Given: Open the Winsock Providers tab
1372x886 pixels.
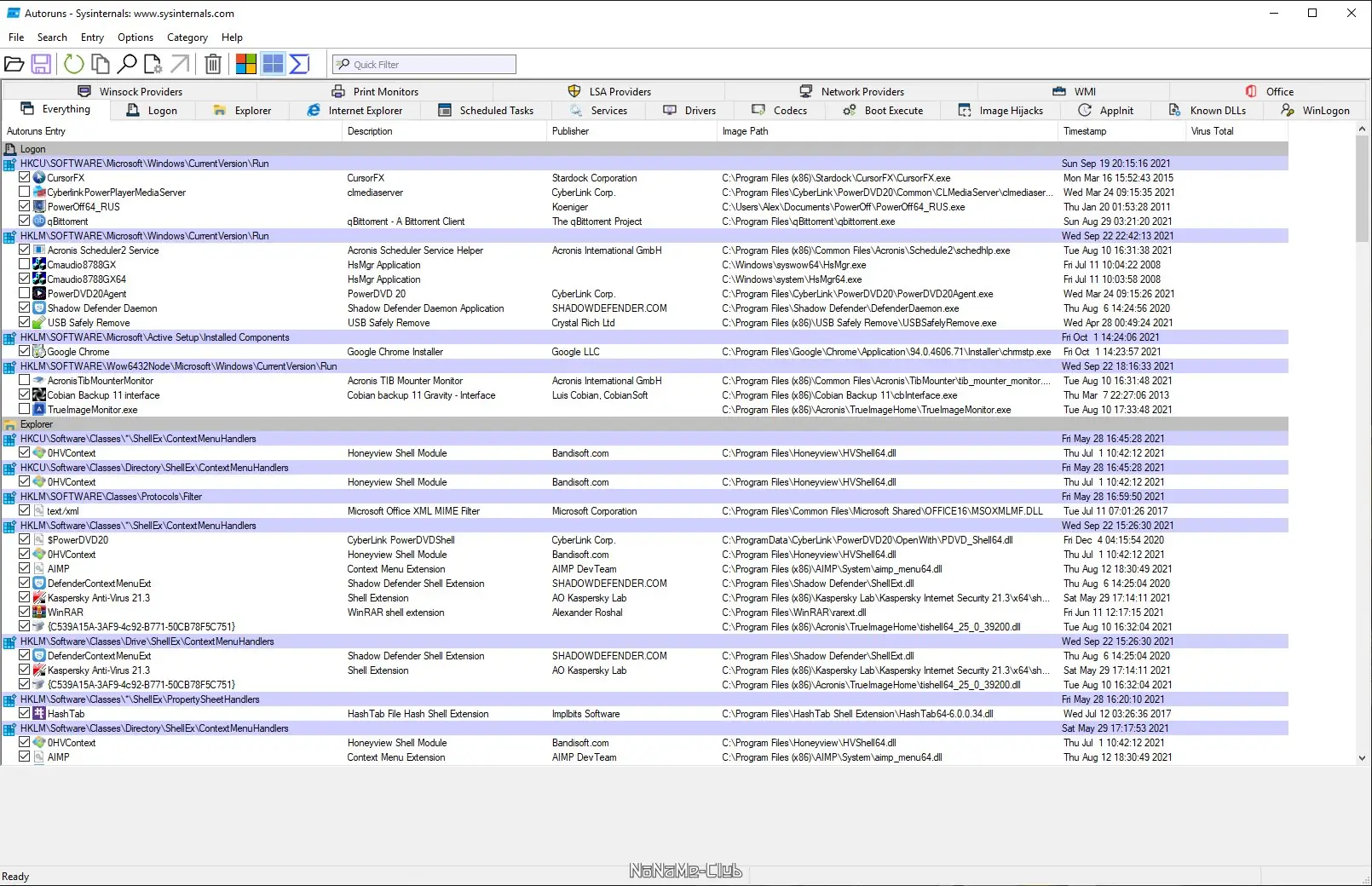Looking at the screenshot, I should (130, 92).
